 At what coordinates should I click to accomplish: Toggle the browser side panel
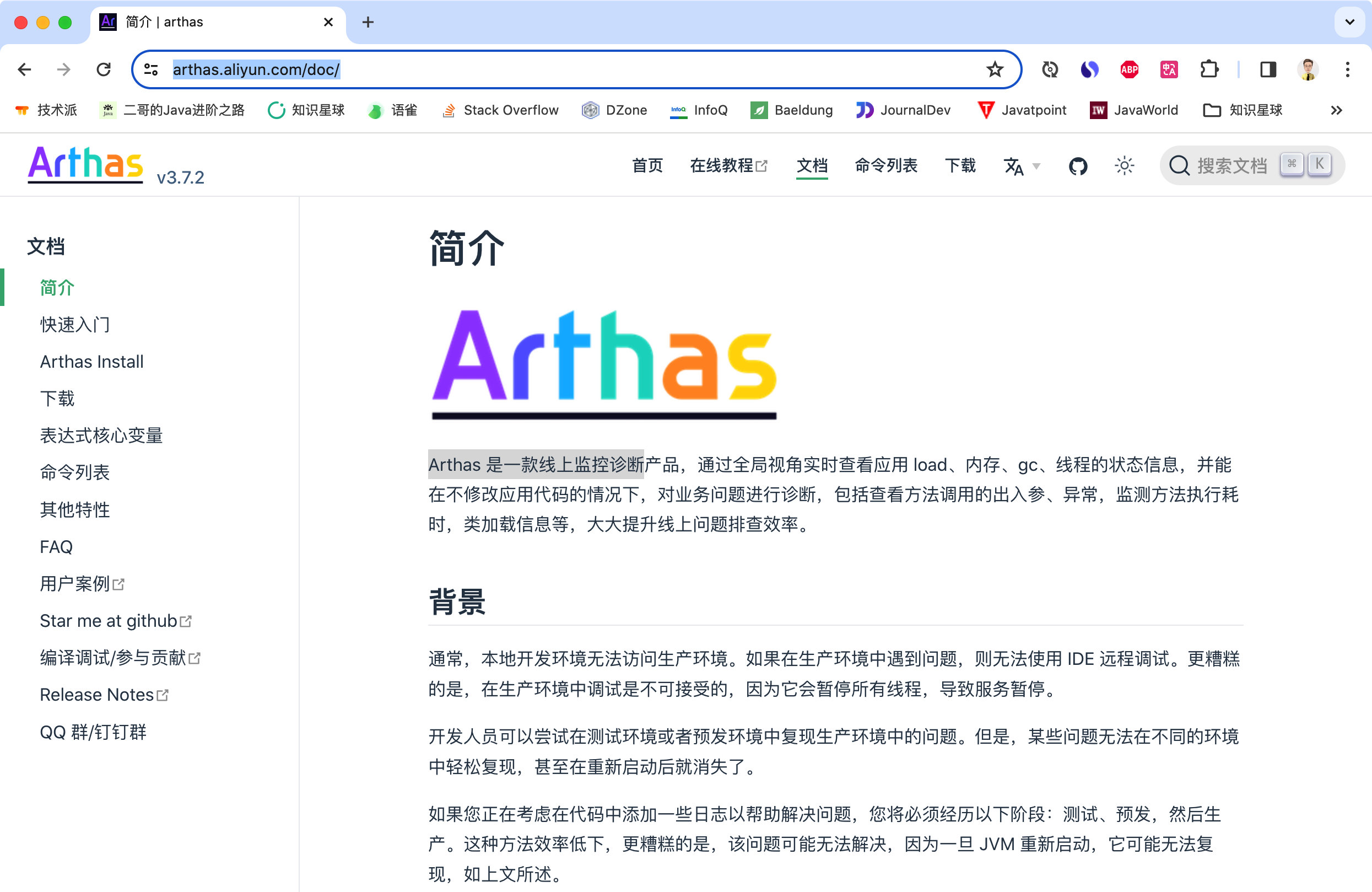tap(1268, 70)
